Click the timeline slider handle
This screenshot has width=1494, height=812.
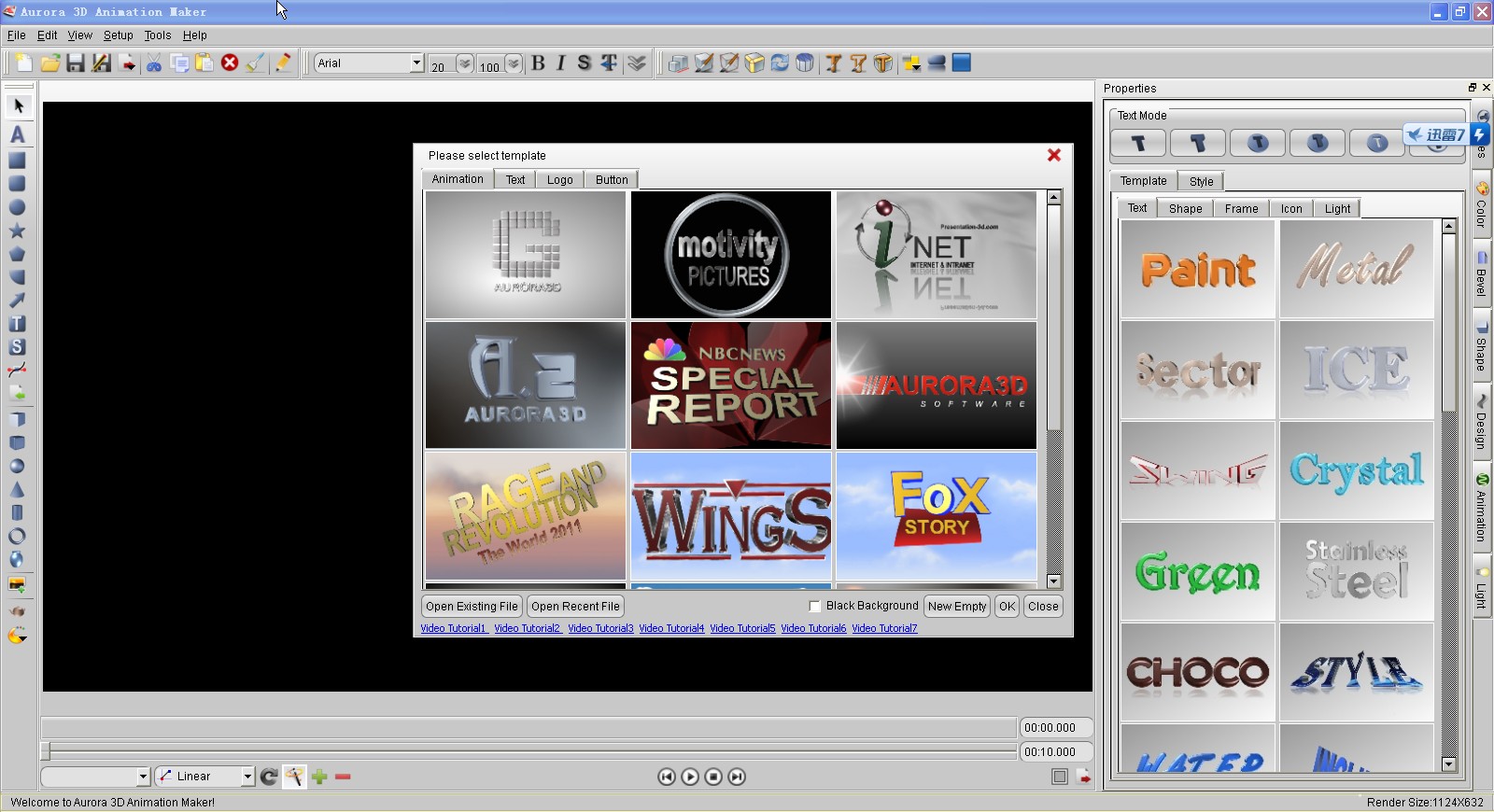pyautogui.click(x=45, y=751)
